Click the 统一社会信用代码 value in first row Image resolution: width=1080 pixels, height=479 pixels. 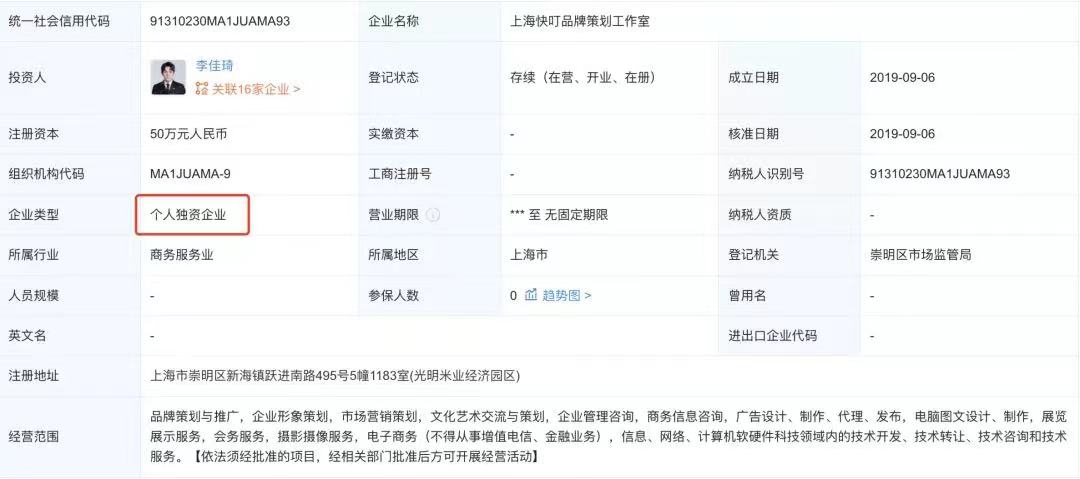tap(220, 21)
